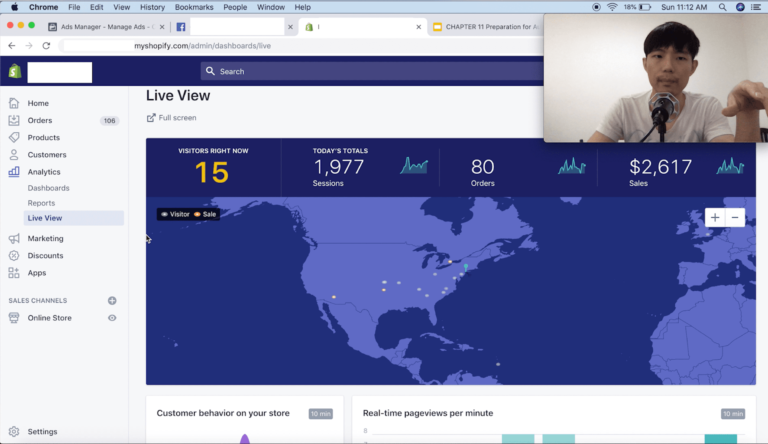Switch to the Ads Manager tab

[x=107, y=27]
